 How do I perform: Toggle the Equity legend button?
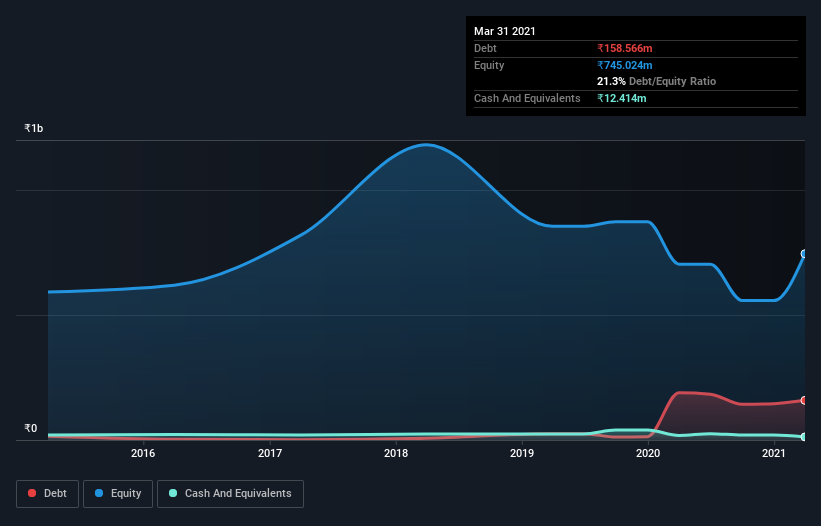118,494
